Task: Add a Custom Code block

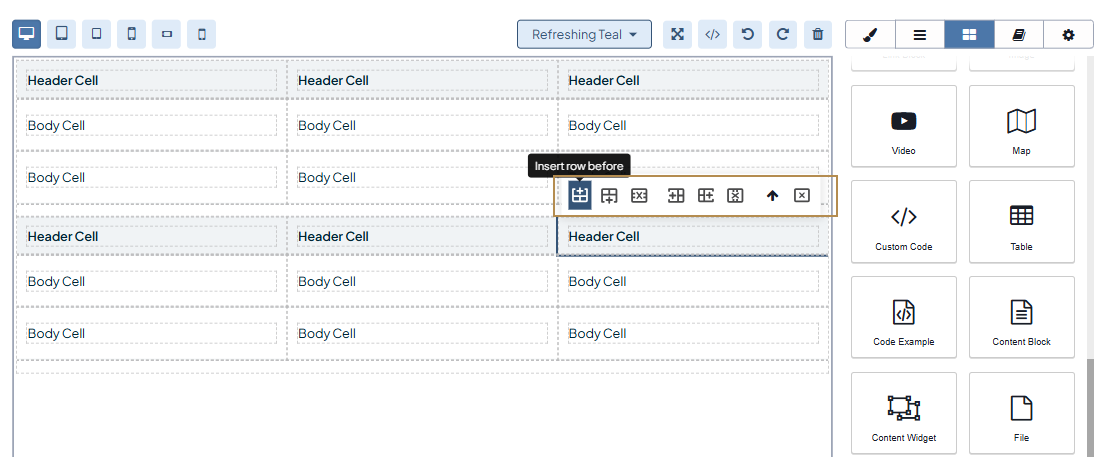Action: [x=903, y=223]
